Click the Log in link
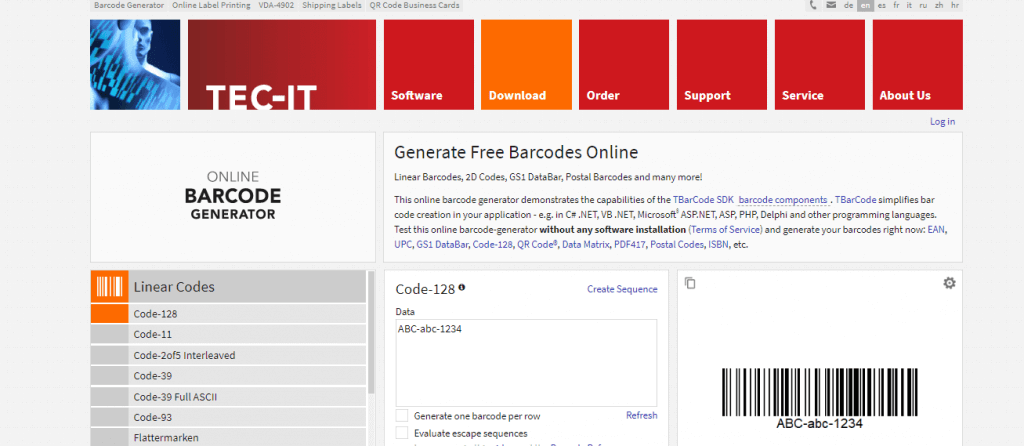Image resolution: width=1024 pixels, height=446 pixels. 942,121
